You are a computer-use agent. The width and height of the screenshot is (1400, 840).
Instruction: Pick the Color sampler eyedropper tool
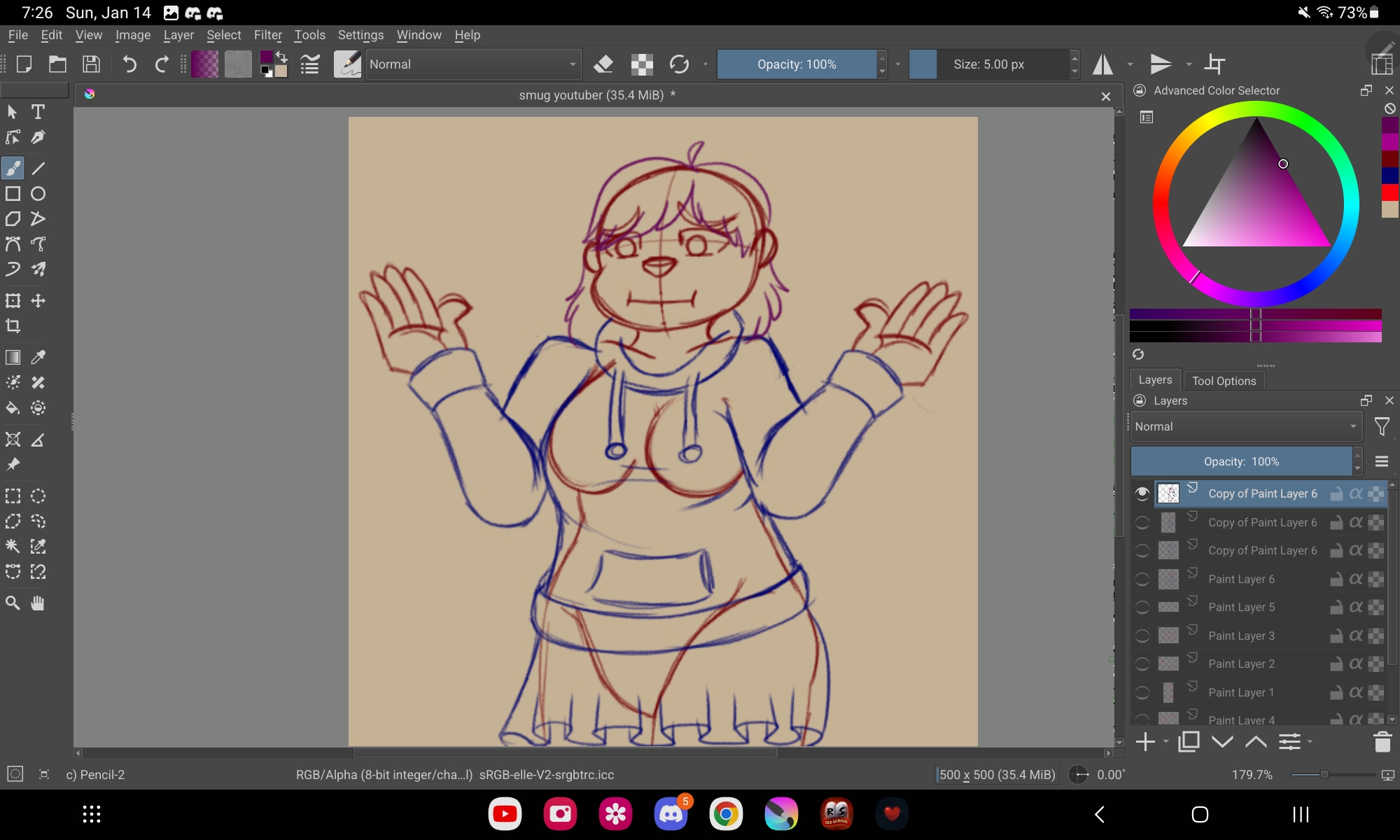coord(38,357)
